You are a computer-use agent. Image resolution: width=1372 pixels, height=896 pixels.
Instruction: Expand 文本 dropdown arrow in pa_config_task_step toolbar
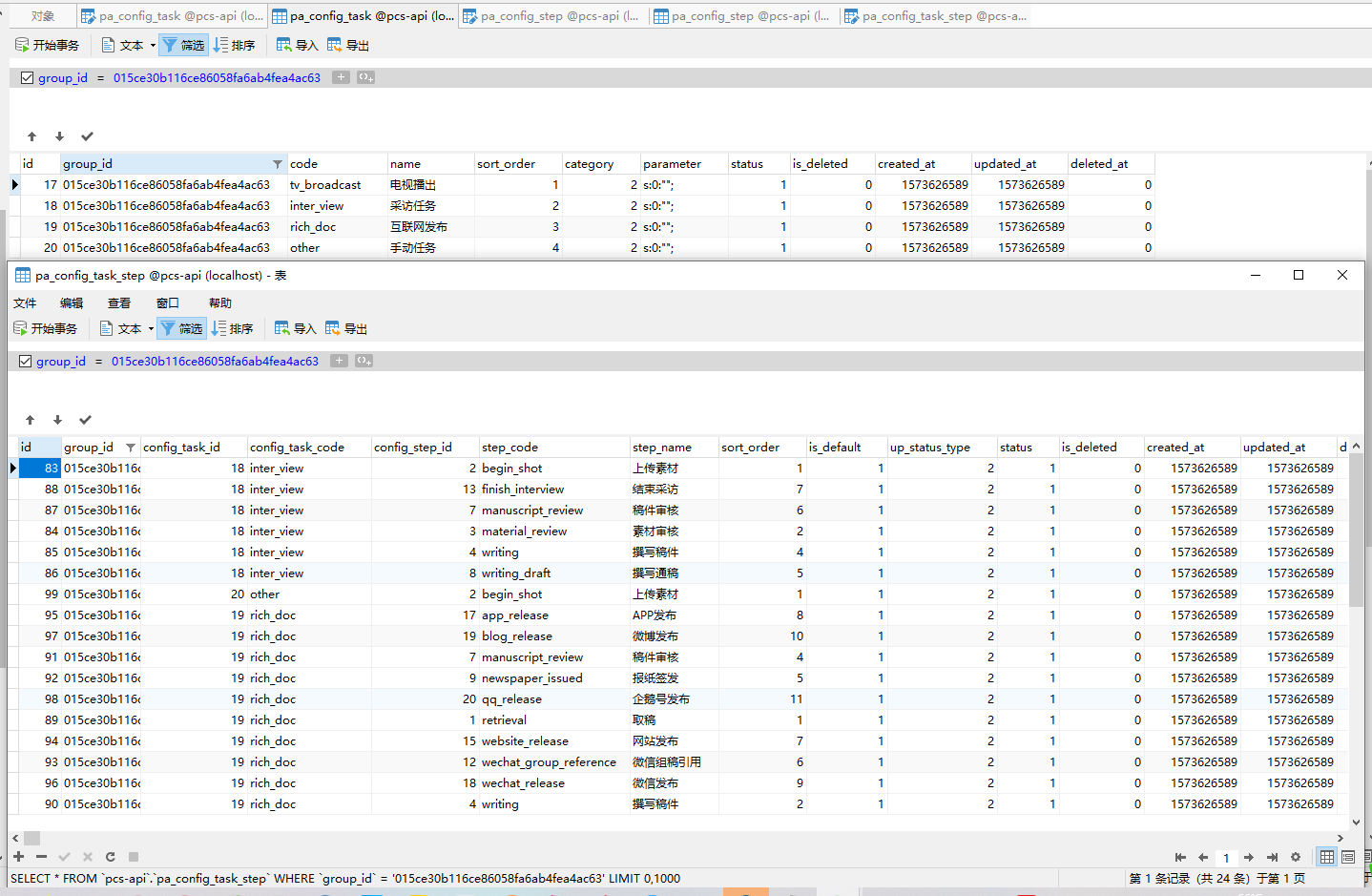click(151, 329)
